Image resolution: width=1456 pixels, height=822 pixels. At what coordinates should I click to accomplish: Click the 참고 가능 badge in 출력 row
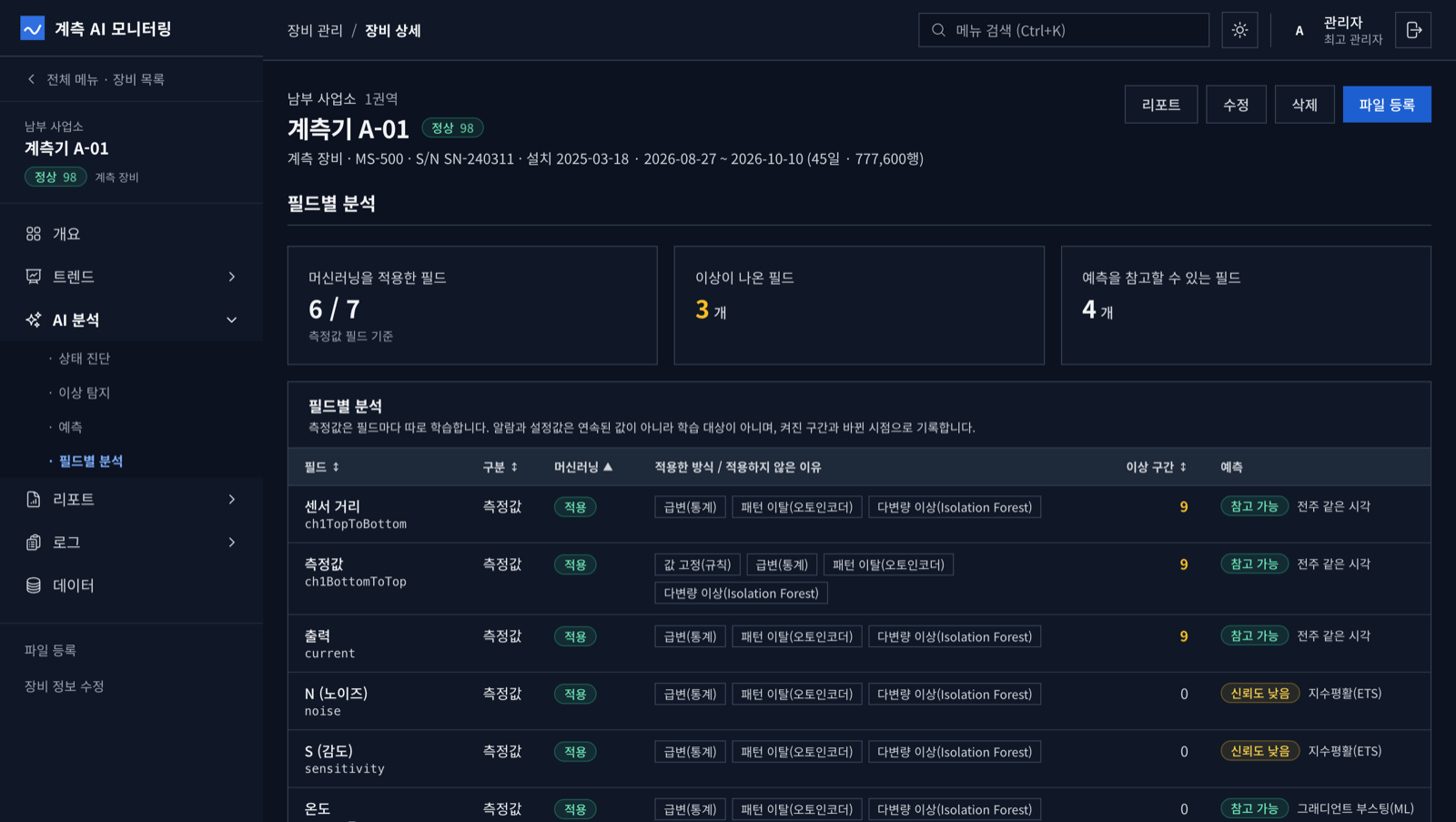pos(1254,635)
